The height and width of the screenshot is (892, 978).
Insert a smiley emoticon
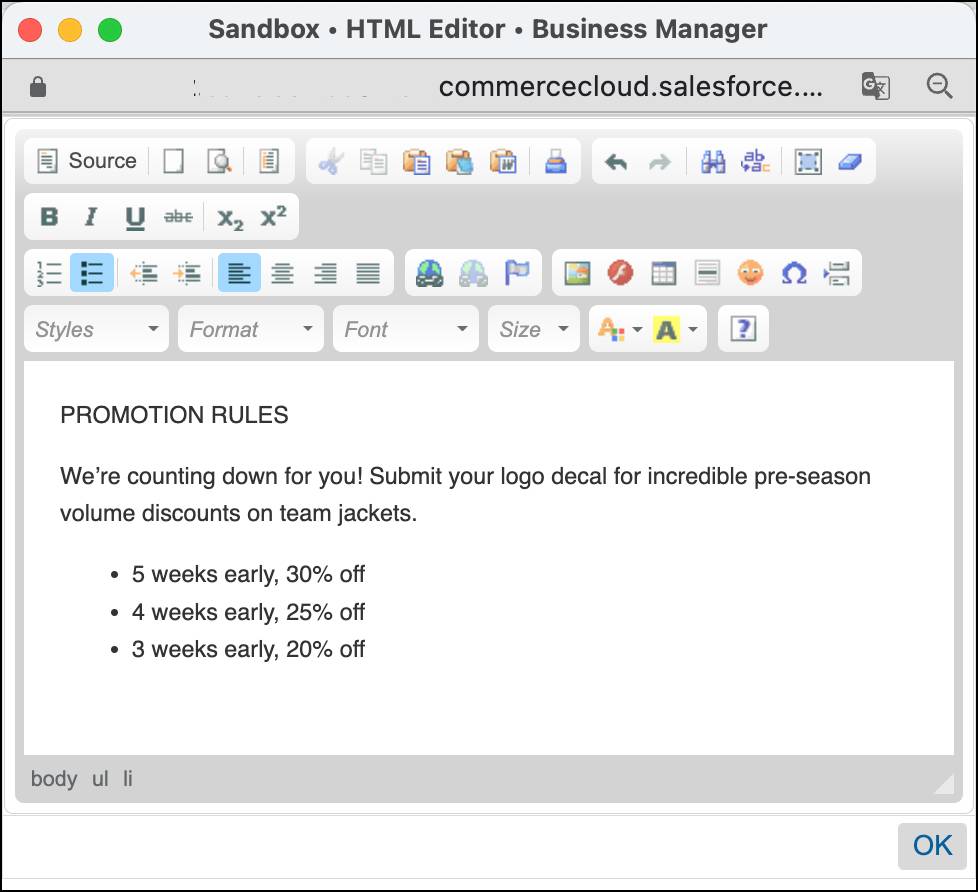click(x=750, y=273)
